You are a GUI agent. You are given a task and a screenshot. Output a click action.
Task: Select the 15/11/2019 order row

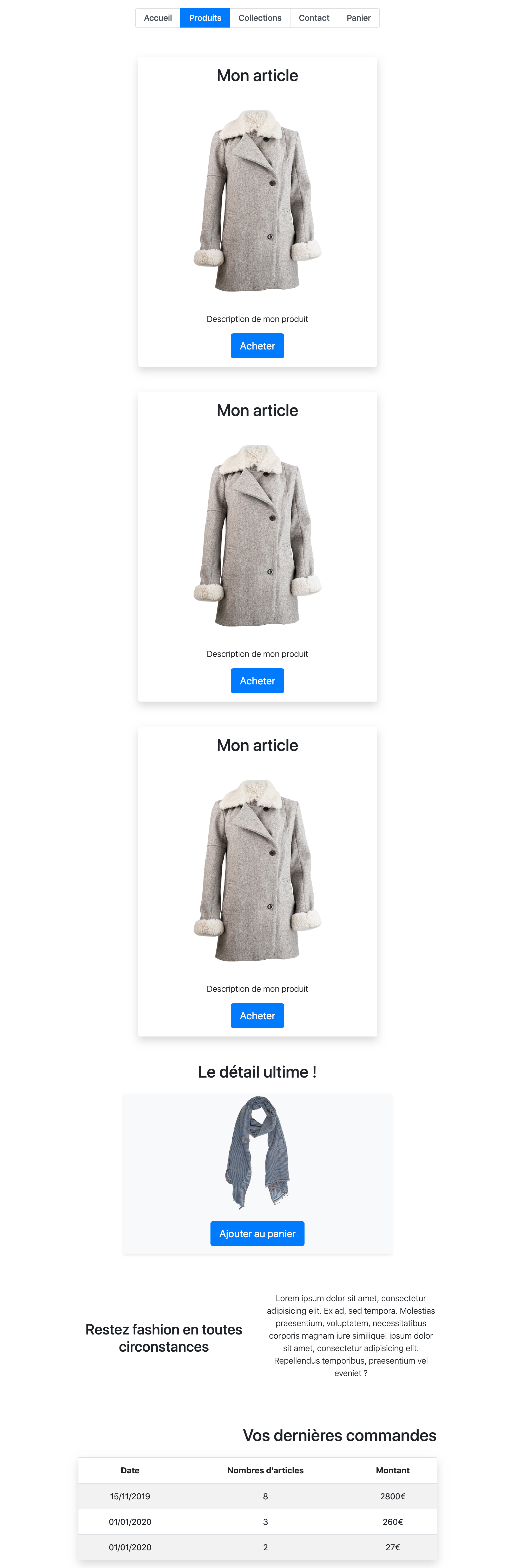click(257, 1496)
